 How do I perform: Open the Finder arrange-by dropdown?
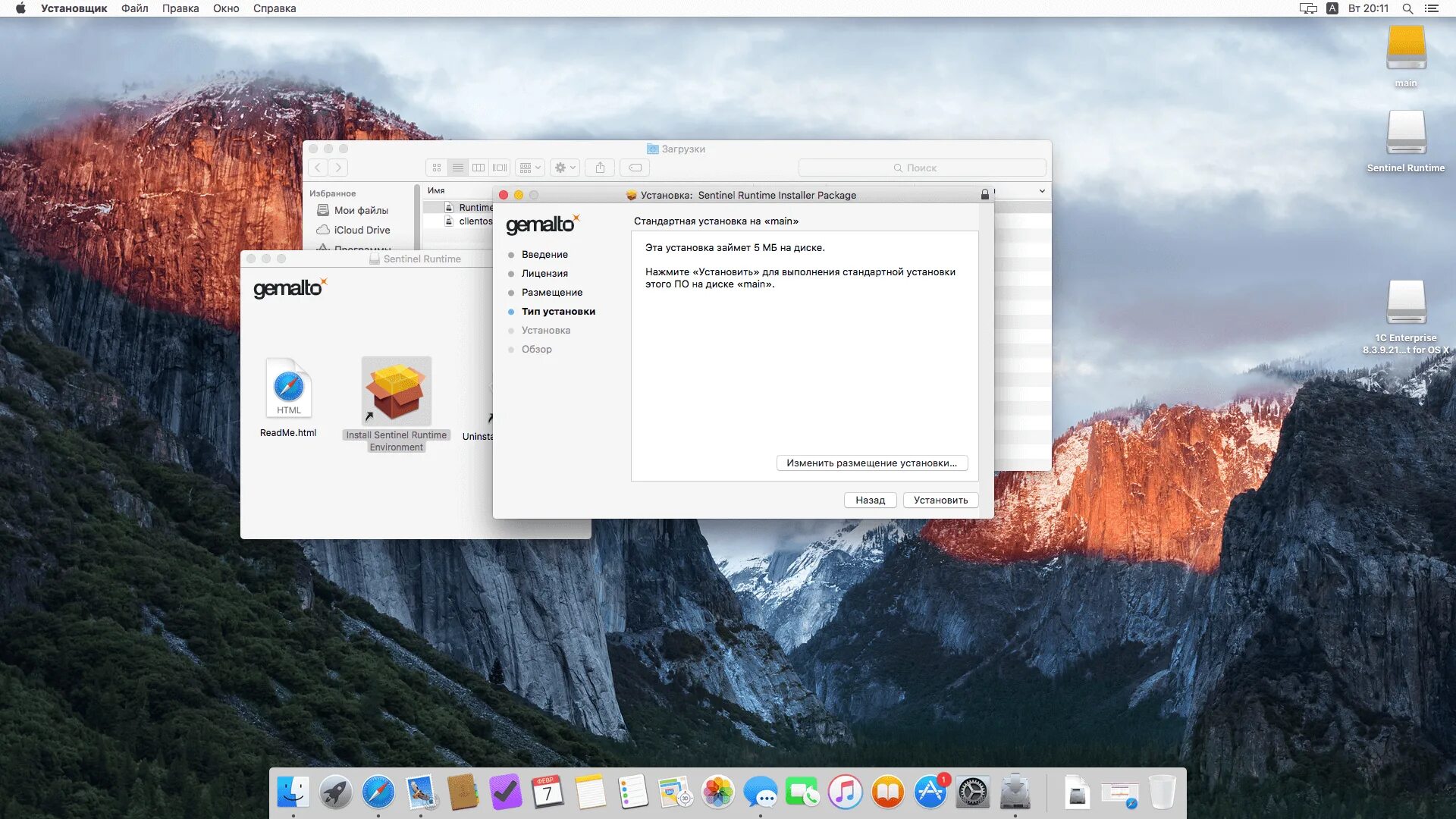530,168
